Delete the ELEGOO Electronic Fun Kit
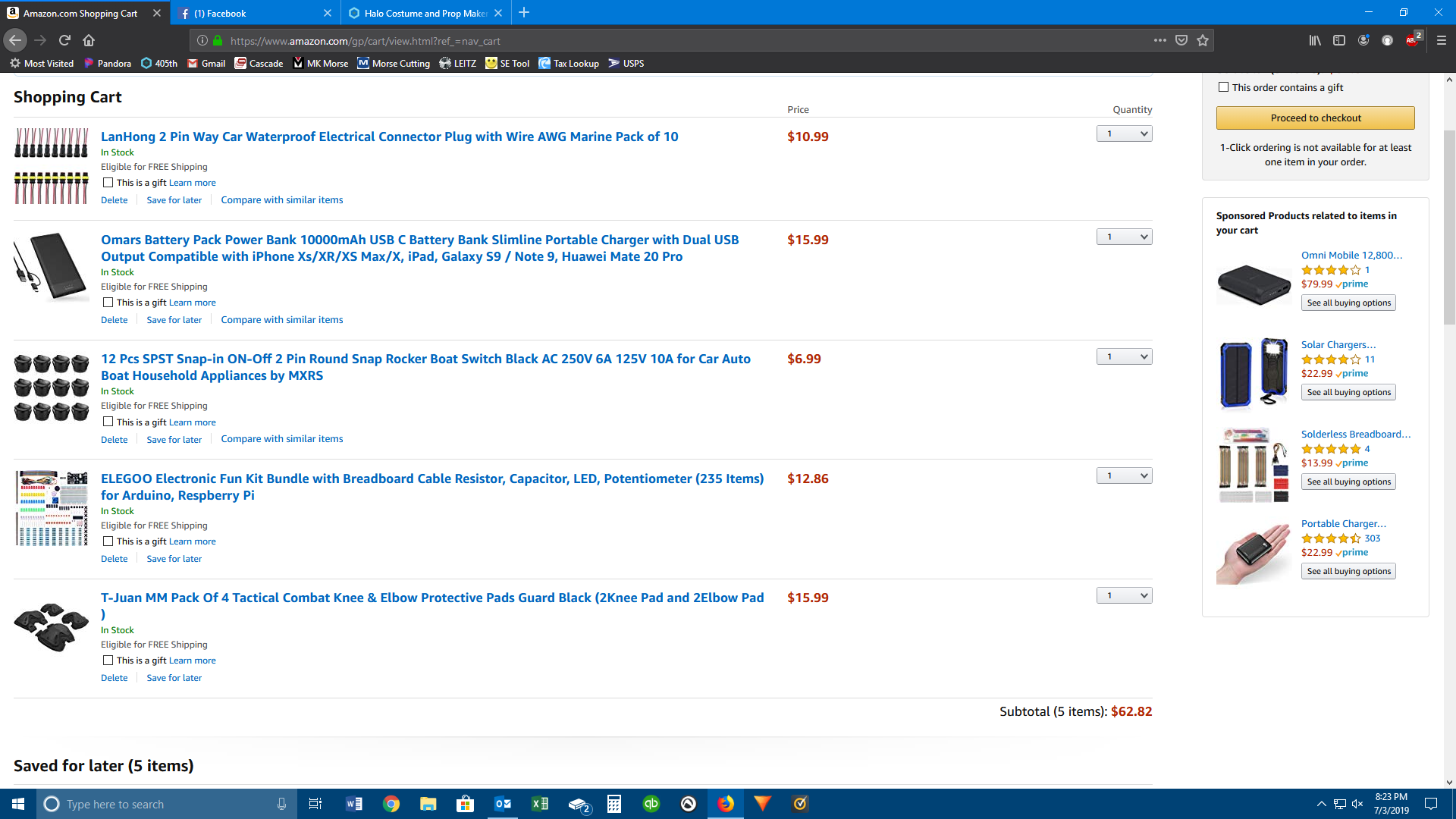This screenshot has width=1456, height=819. pos(114,559)
